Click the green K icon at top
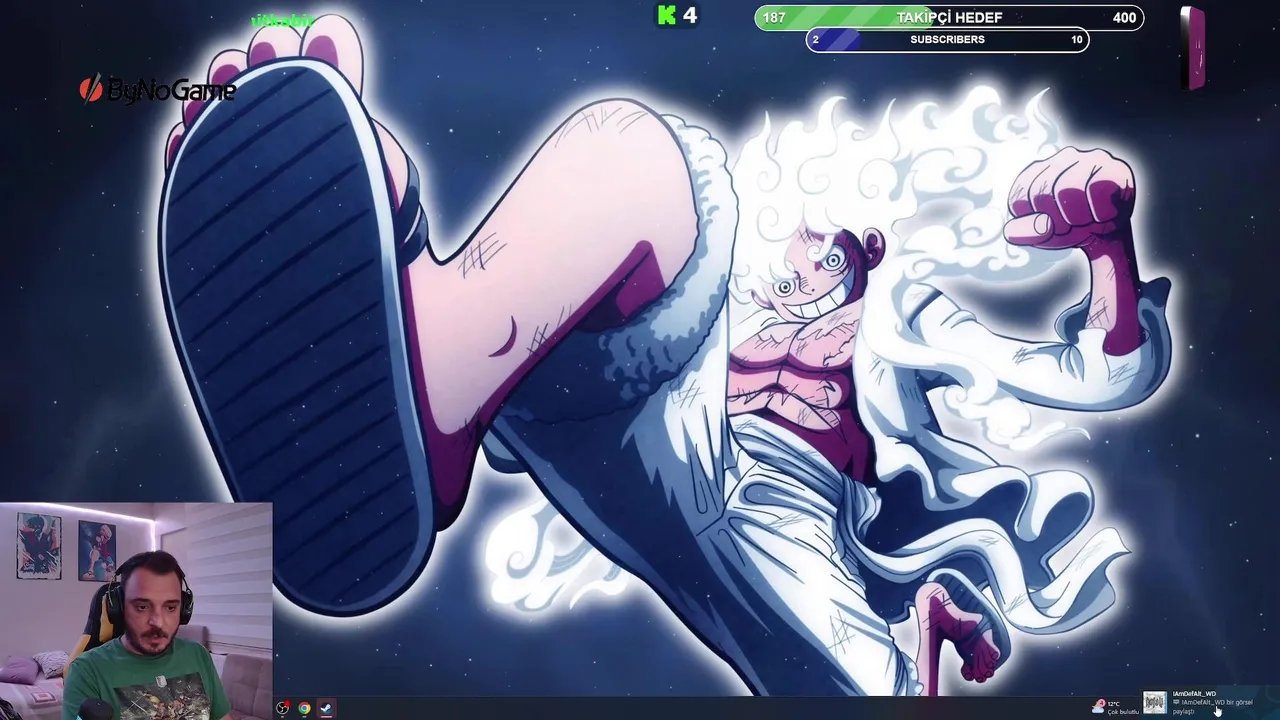1280x720 pixels. click(x=667, y=15)
